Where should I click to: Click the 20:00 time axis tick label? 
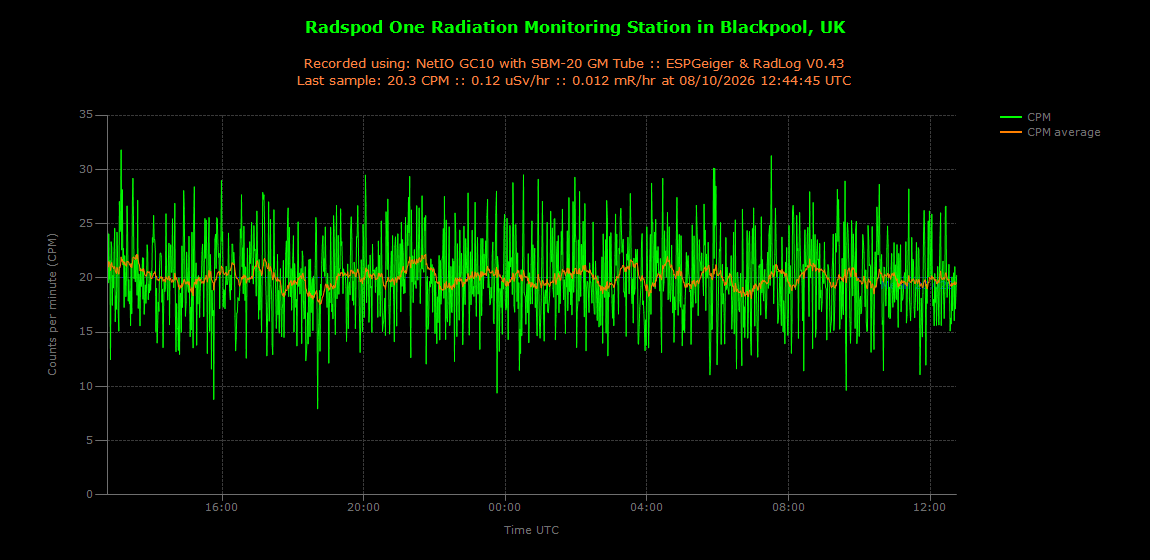click(x=363, y=506)
